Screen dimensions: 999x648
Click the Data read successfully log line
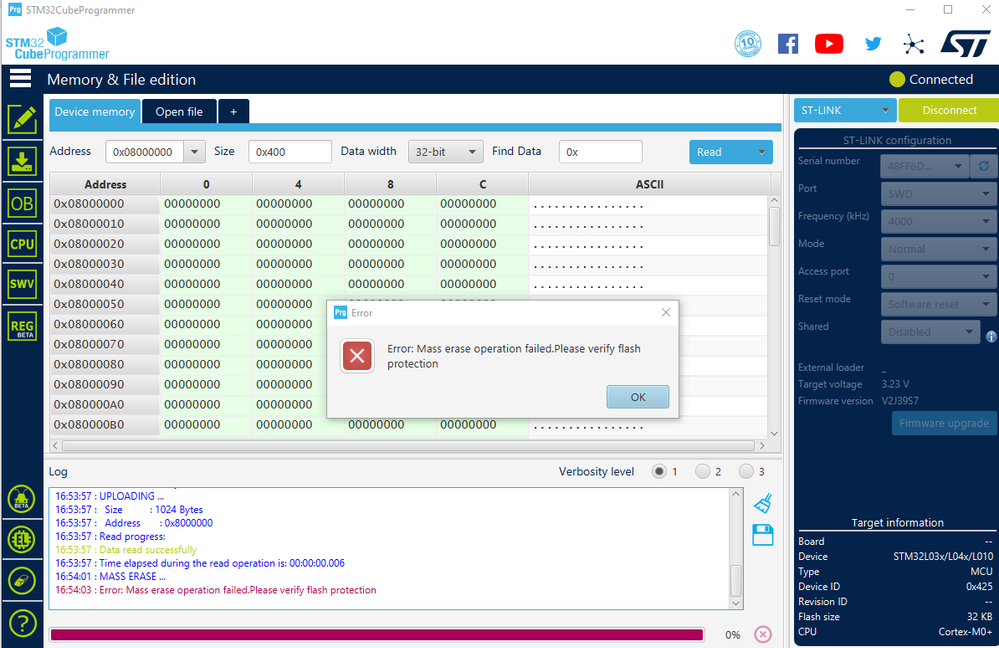point(126,549)
